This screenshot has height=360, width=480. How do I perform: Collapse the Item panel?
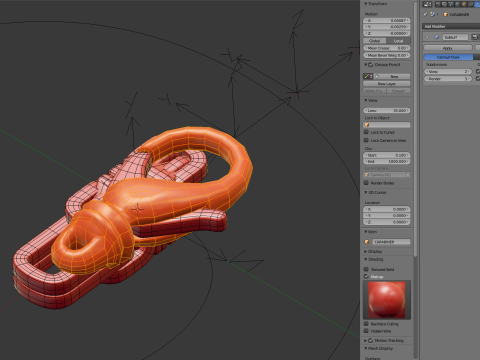(365, 232)
